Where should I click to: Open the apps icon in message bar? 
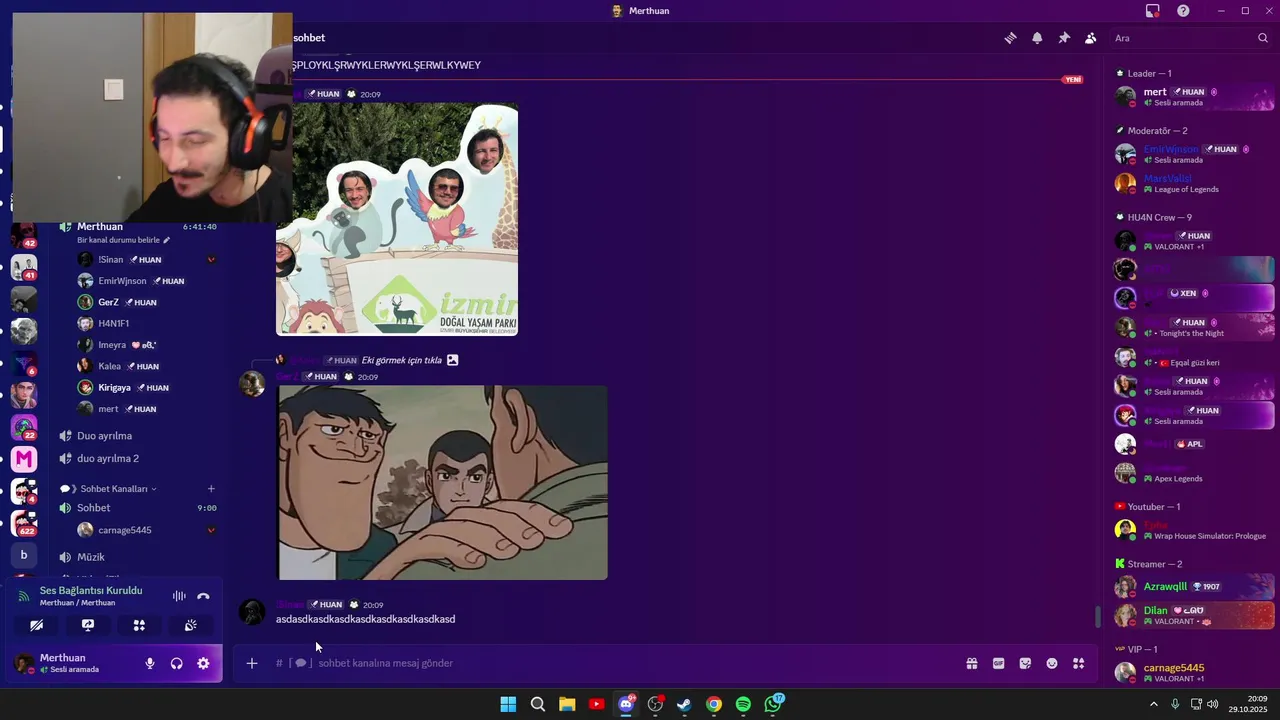[x=1079, y=663]
